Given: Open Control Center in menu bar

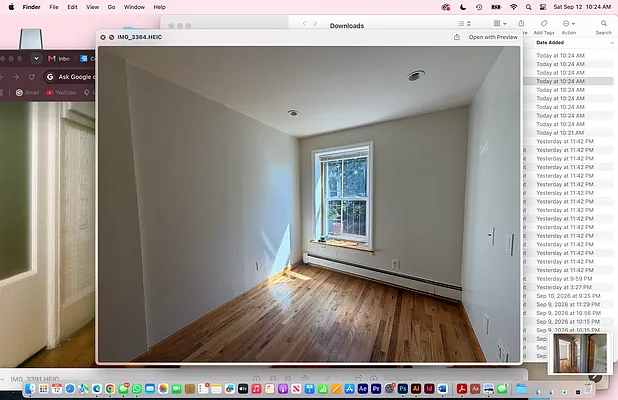Looking at the screenshot, I should click(543, 7).
